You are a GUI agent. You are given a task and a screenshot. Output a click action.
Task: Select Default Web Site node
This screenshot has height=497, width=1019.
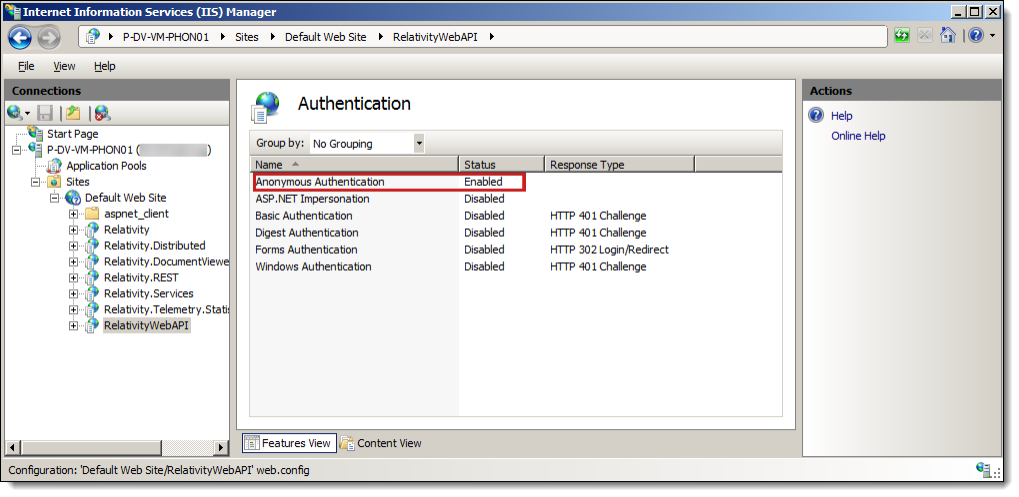pyautogui.click(x=125, y=198)
